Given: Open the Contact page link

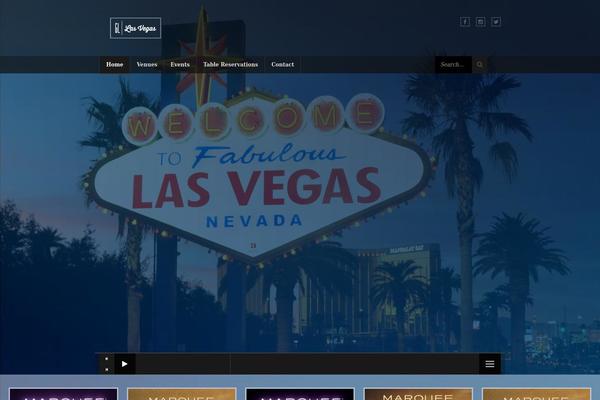Looking at the screenshot, I should coord(283,65).
